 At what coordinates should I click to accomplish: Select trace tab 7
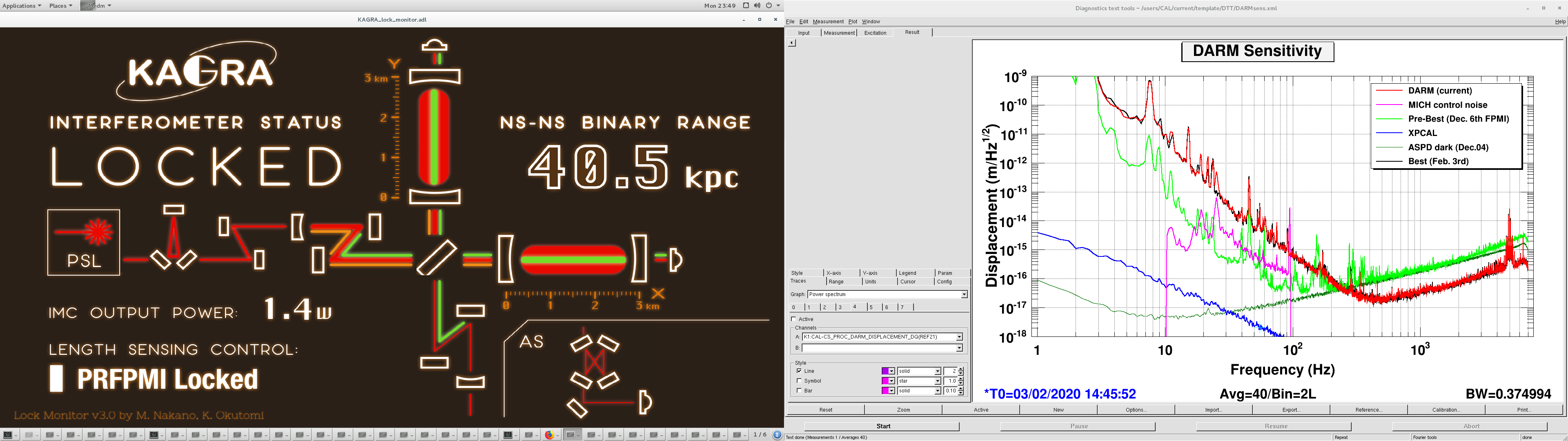point(906,307)
